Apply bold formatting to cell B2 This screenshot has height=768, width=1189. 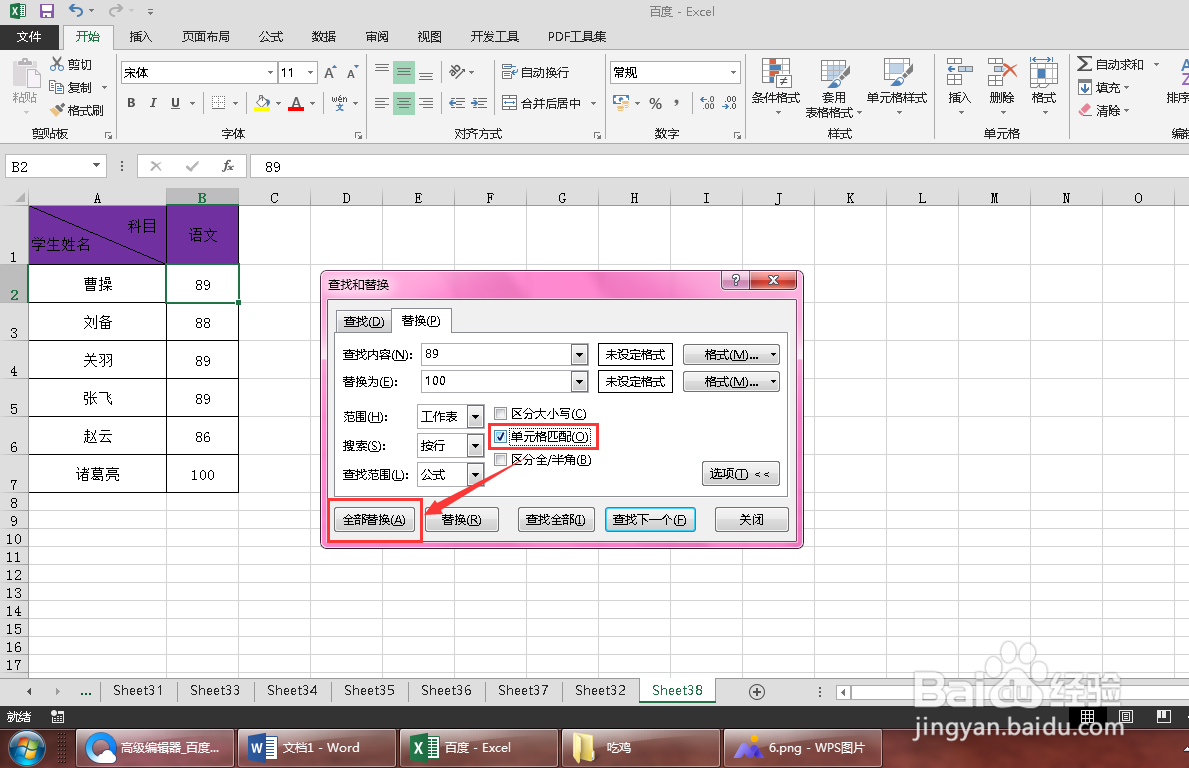(x=130, y=103)
